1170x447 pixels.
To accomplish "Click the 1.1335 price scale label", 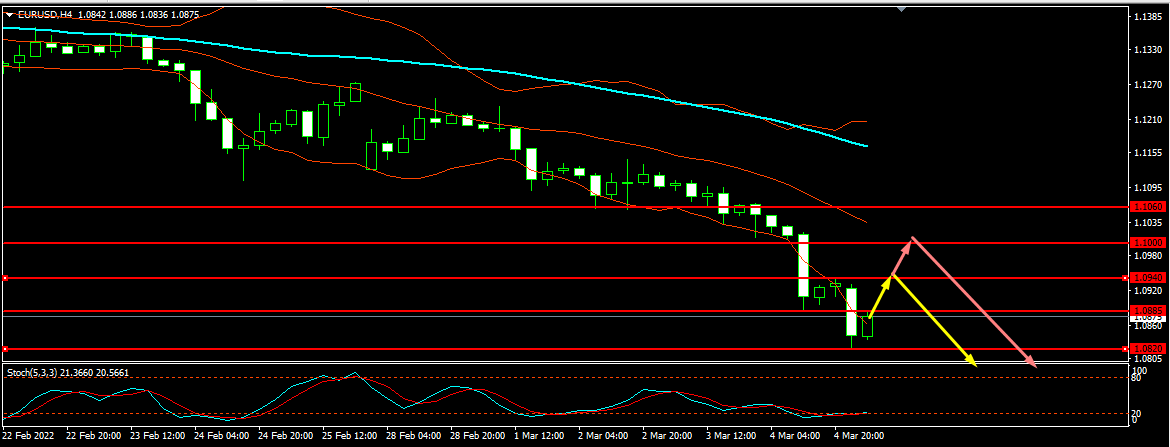I will 1148,50.
